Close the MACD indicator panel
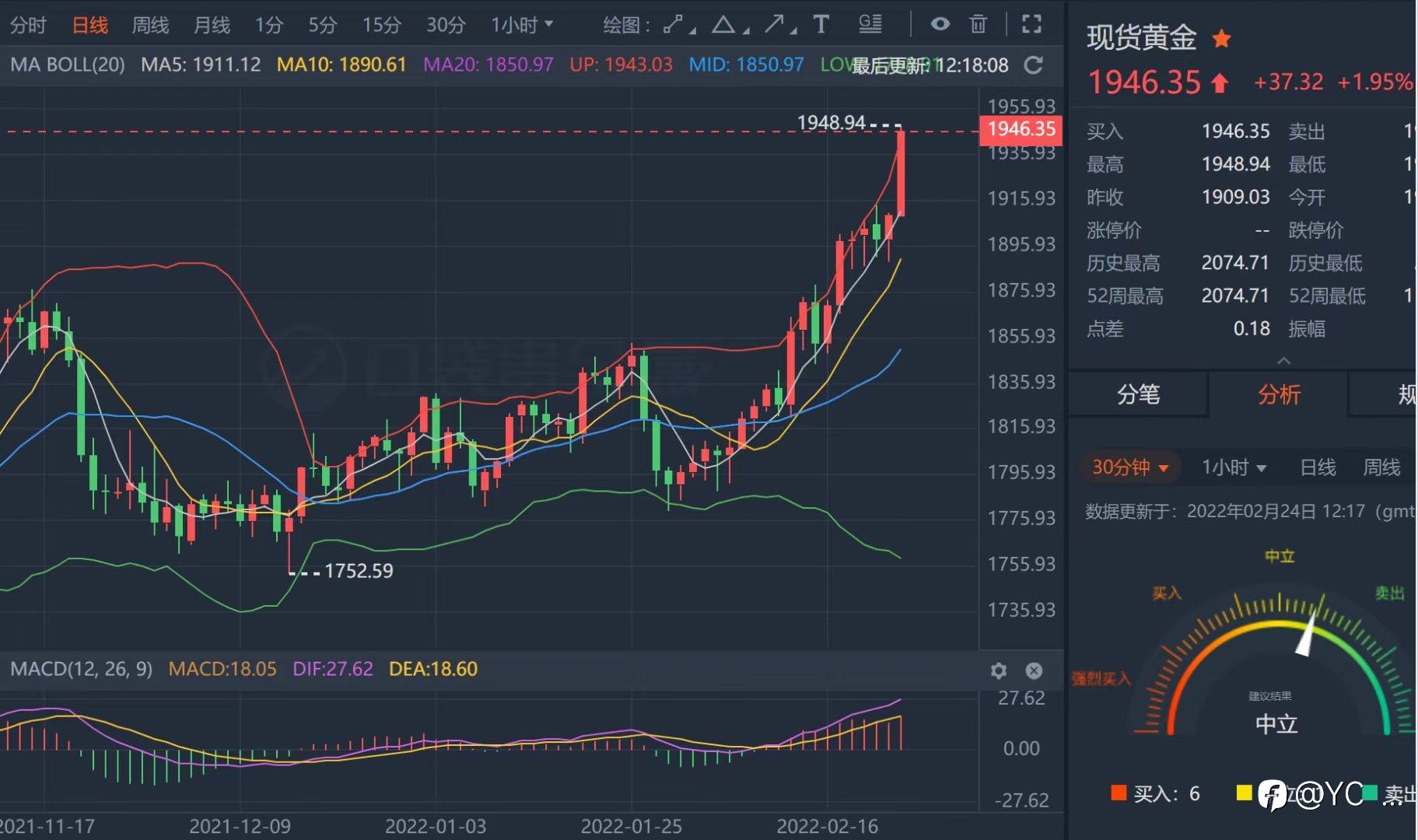This screenshot has height=840, width=1418. click(x=1034, y=670)
